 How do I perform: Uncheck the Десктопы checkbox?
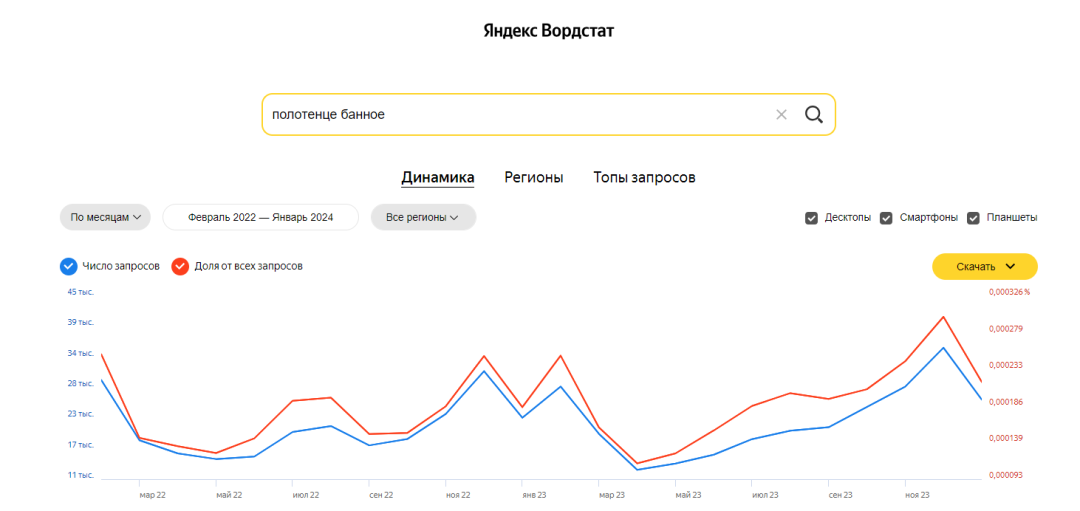[x=811, y=218]
